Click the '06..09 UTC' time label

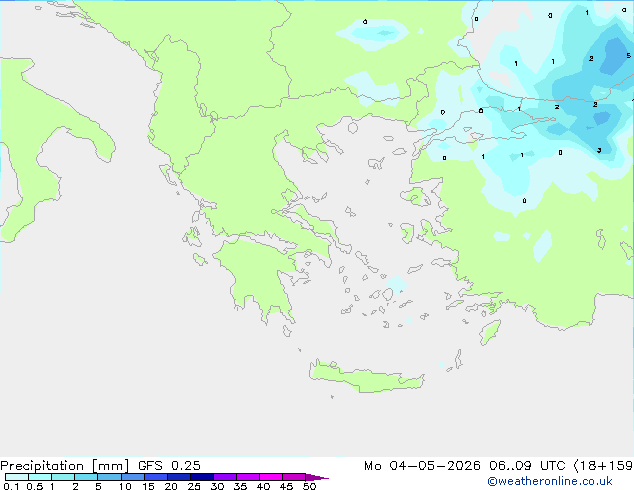coord(527,466)
